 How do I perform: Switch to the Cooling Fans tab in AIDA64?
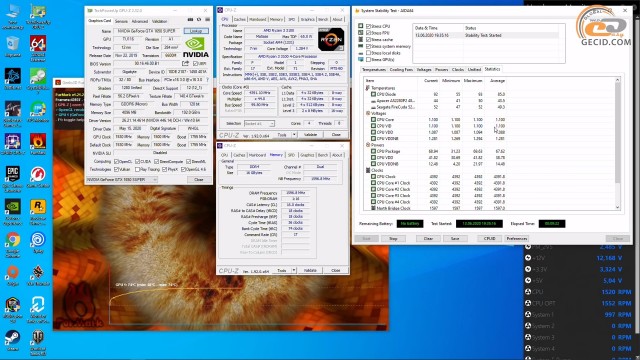(401, 70)
